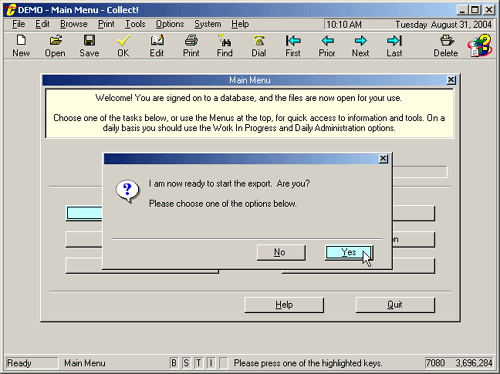Screen dimensions: 500x374
Task: Open the Tools menu
Action: pyautogui.click(x=135, y=24)
